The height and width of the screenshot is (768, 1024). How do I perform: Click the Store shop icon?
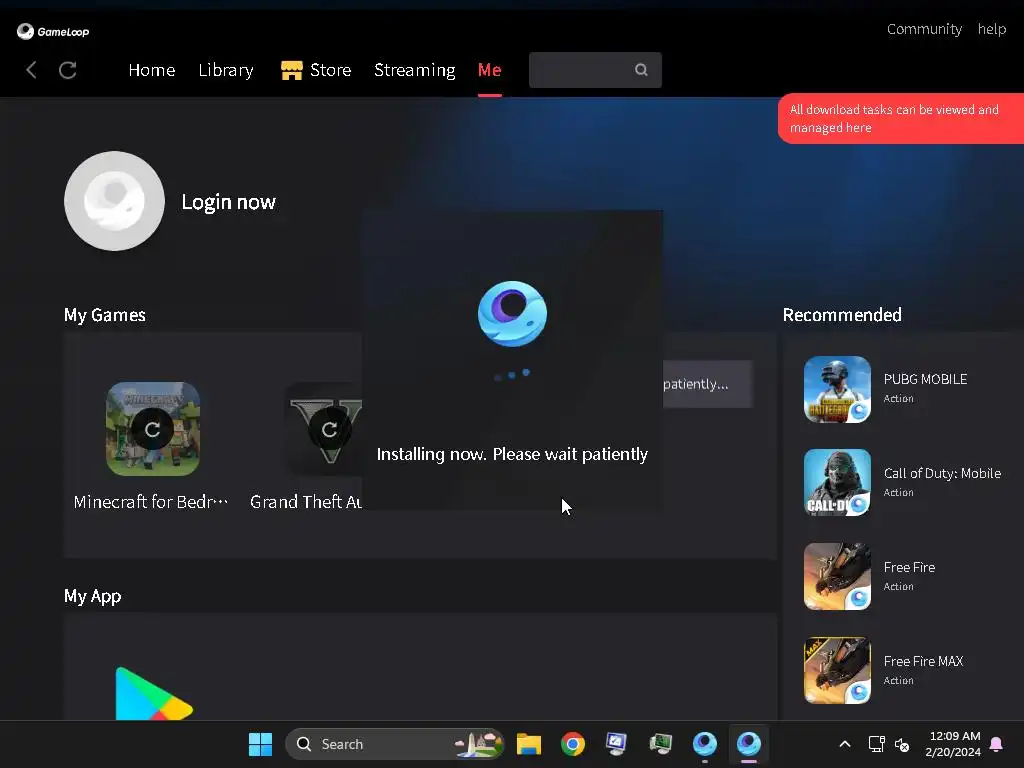click(x=291, y=70)
